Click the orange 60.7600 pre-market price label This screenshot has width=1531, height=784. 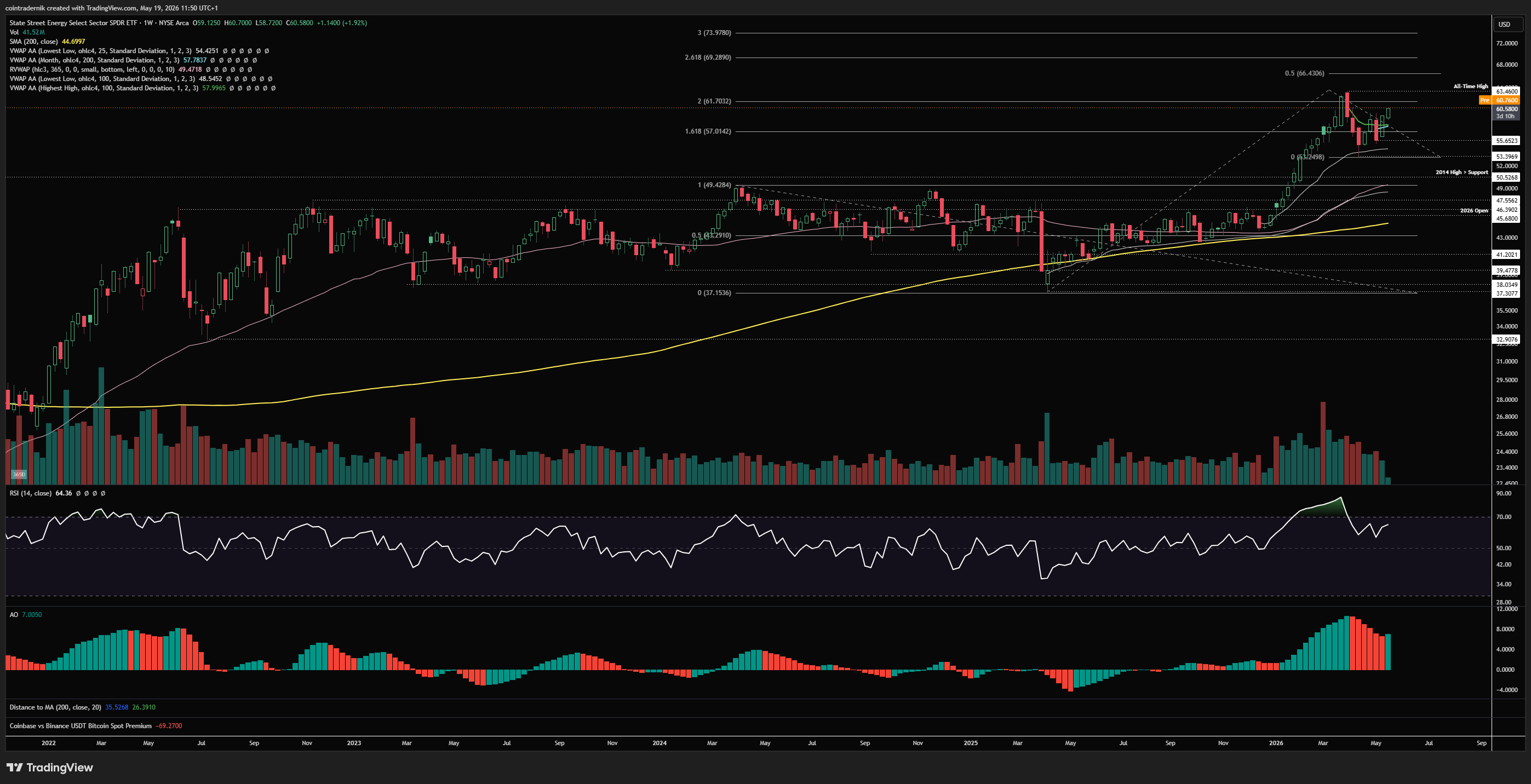click(1507, 100)
